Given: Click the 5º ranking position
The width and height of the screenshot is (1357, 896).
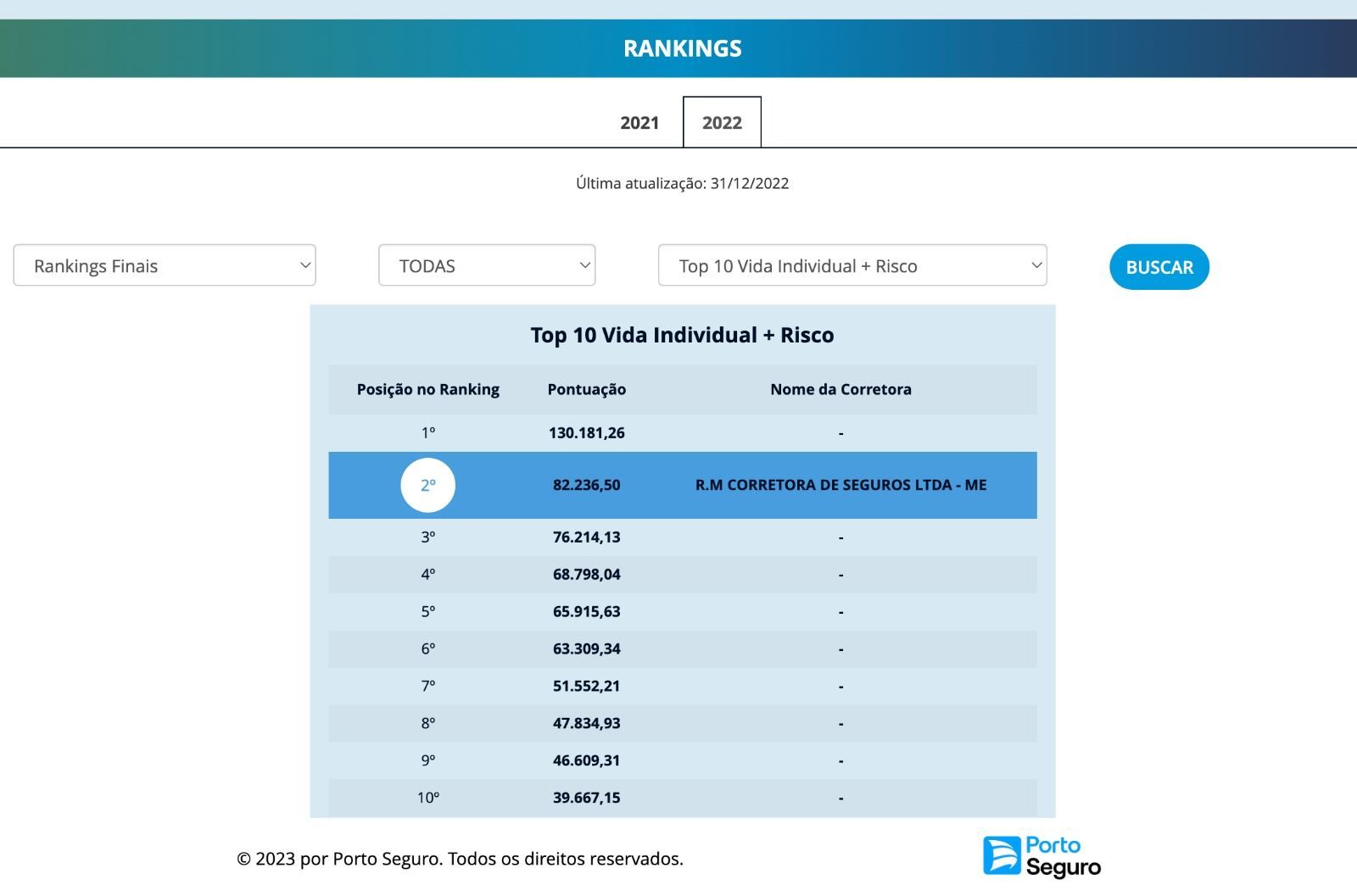Looking at the screenshot, I should tap(428, 612).
